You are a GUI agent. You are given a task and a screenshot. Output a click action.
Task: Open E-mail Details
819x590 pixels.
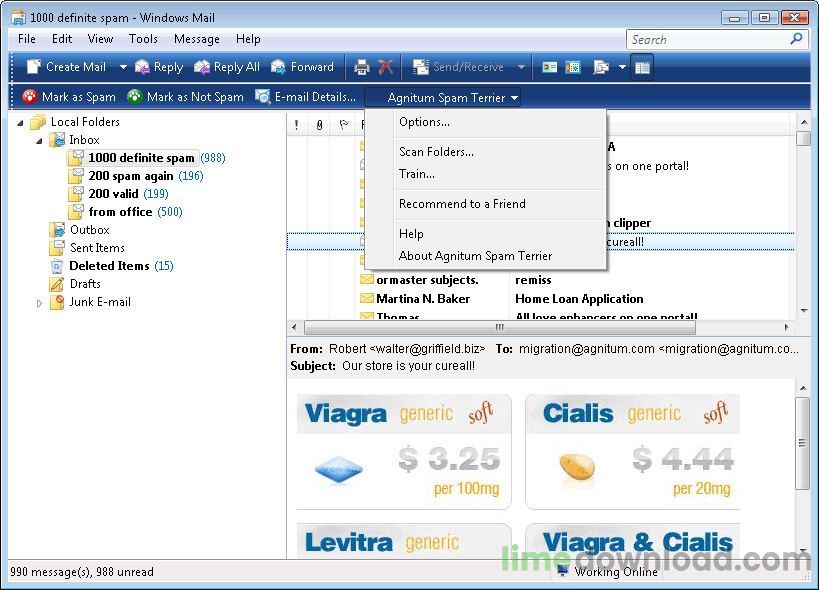click(305, 97)
